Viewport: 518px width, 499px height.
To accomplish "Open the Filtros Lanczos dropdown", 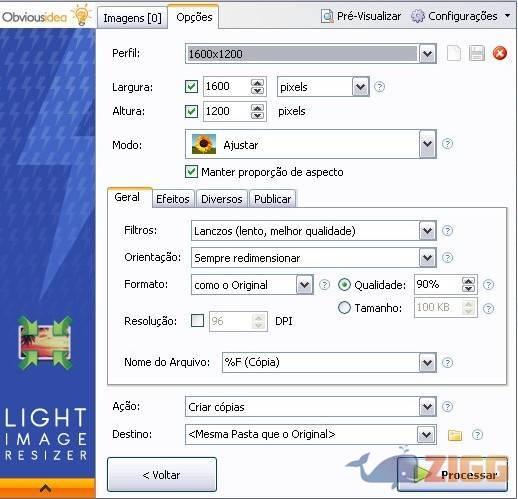I will pos(427,231).
